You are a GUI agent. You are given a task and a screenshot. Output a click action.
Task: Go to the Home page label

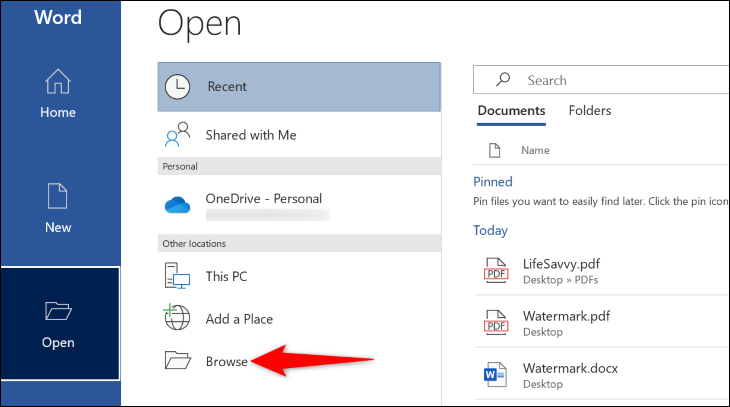coord(58,112)
